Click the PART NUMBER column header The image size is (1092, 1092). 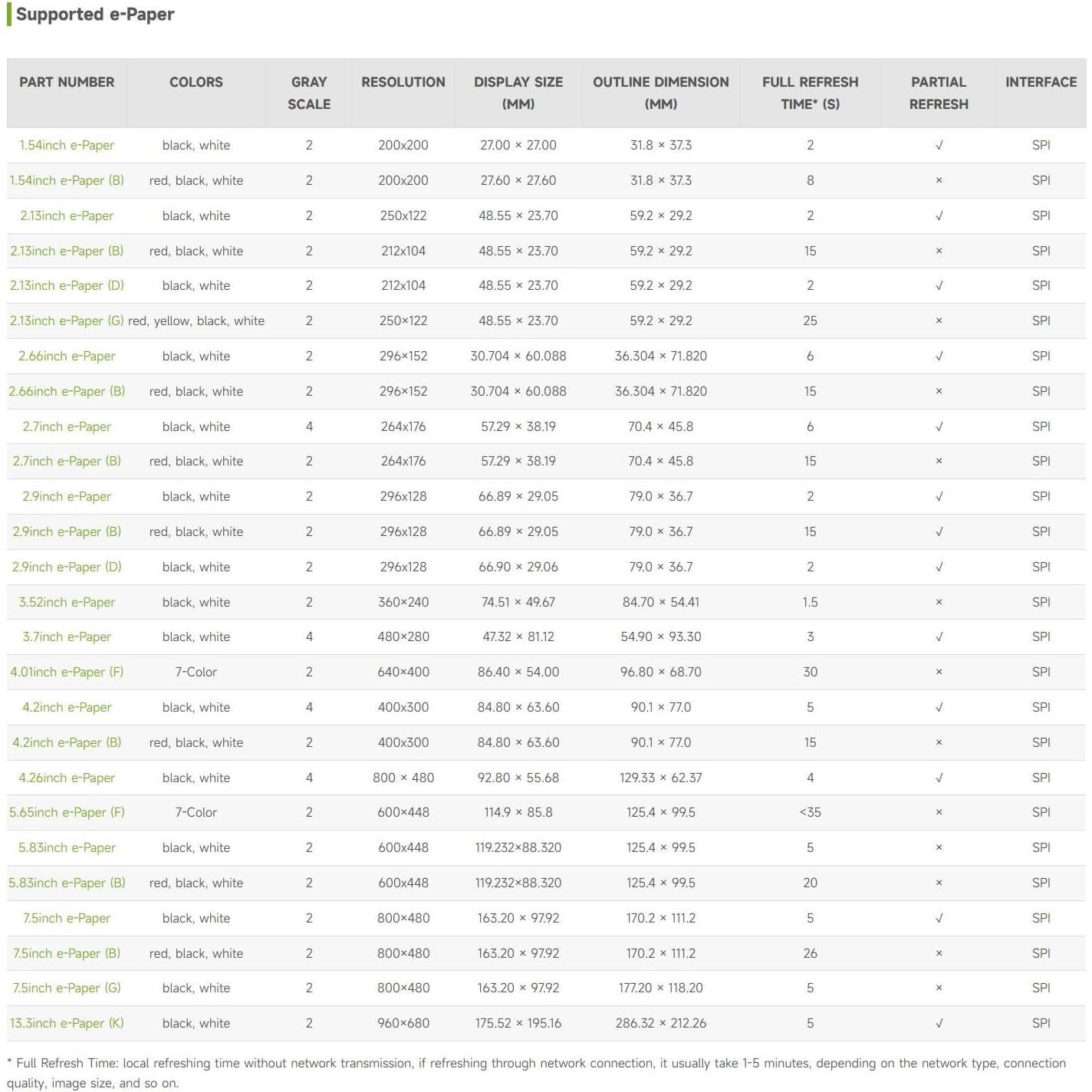[x=67, y=82]
